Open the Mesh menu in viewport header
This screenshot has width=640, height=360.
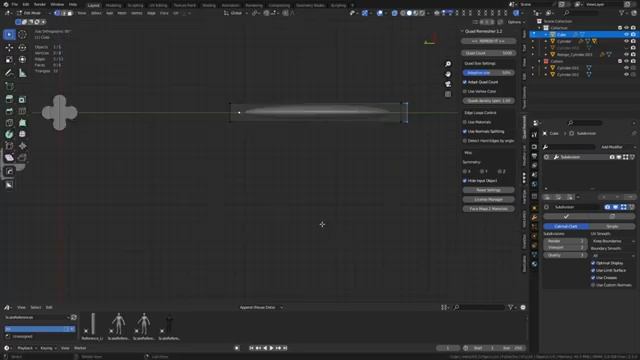pos(122,13)
